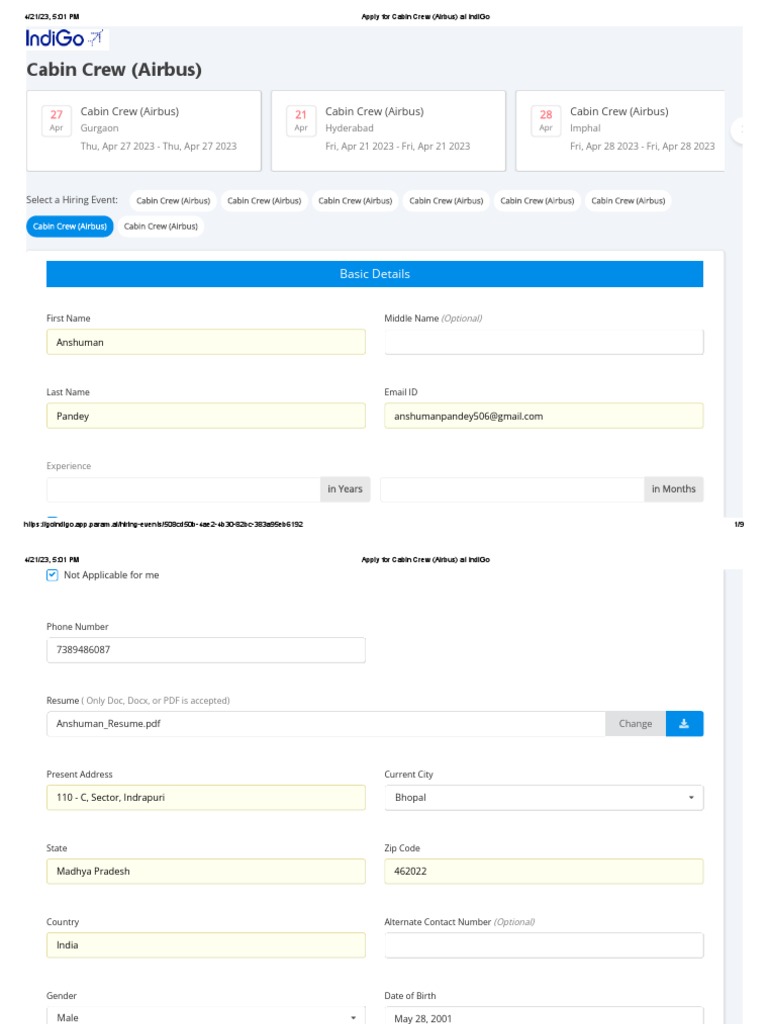Focus the Phone Number field

pos(205,650)
